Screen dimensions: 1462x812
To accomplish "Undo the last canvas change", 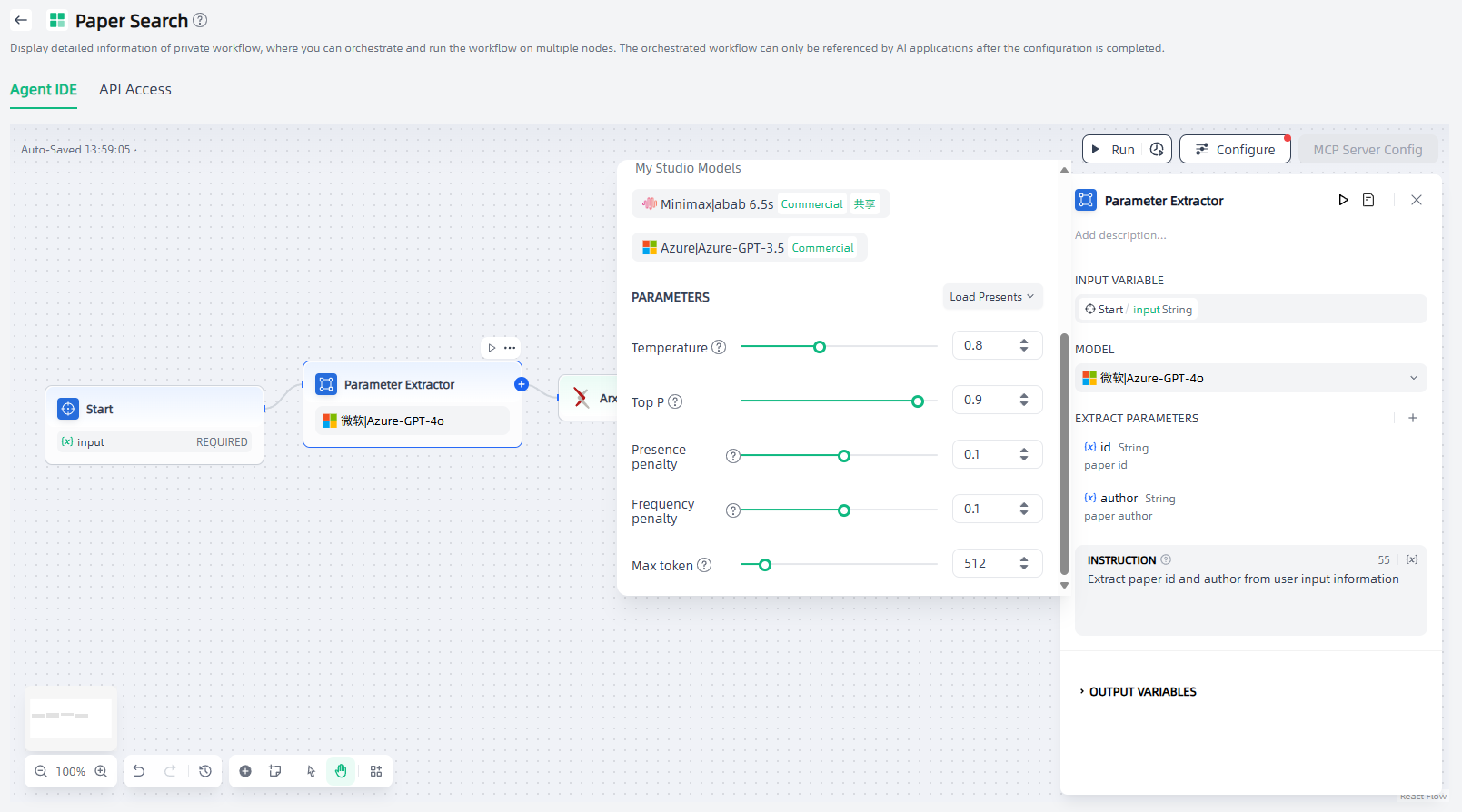I will [139, 771].
